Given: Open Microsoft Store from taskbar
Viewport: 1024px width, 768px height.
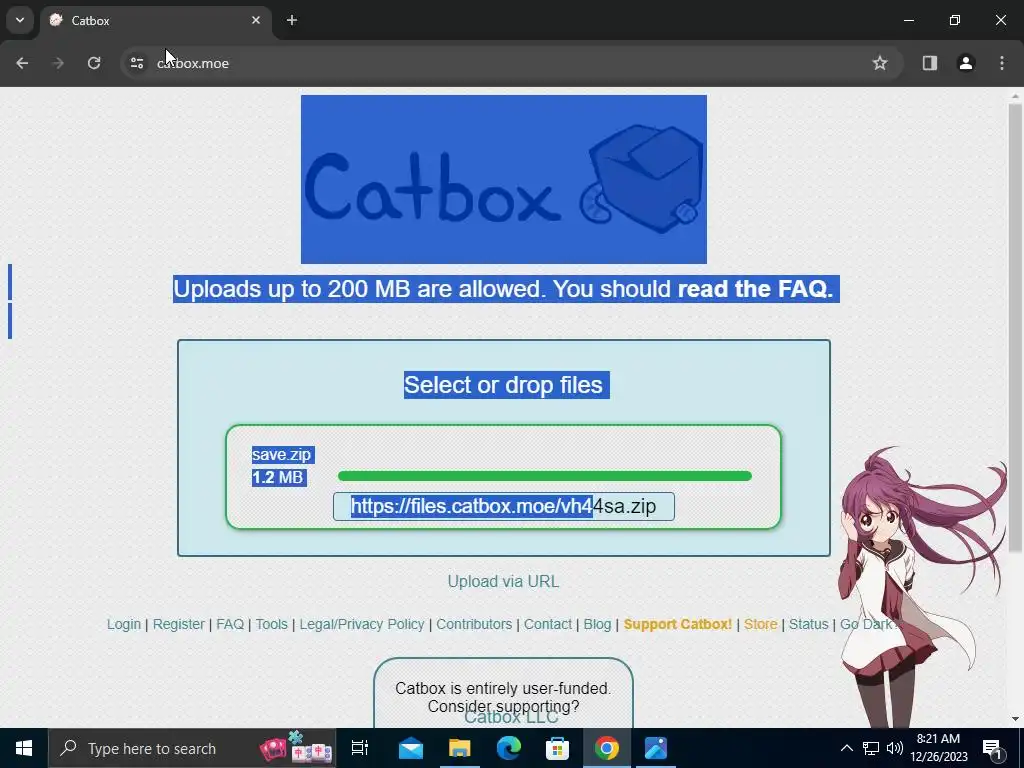Looking at the screenshot, I should click(558, 748).
